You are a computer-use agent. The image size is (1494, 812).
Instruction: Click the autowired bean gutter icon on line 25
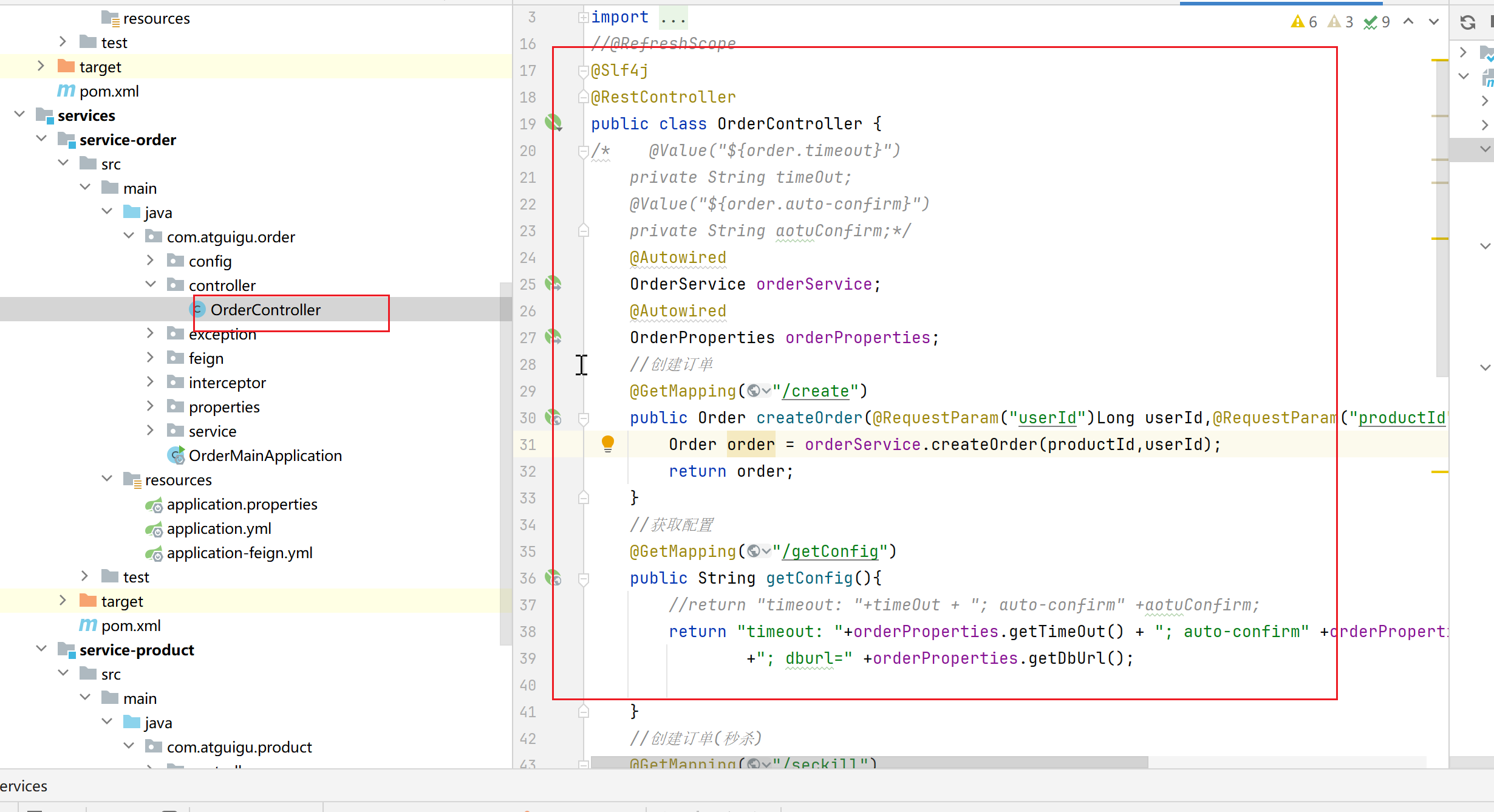[x=553, y=284]
